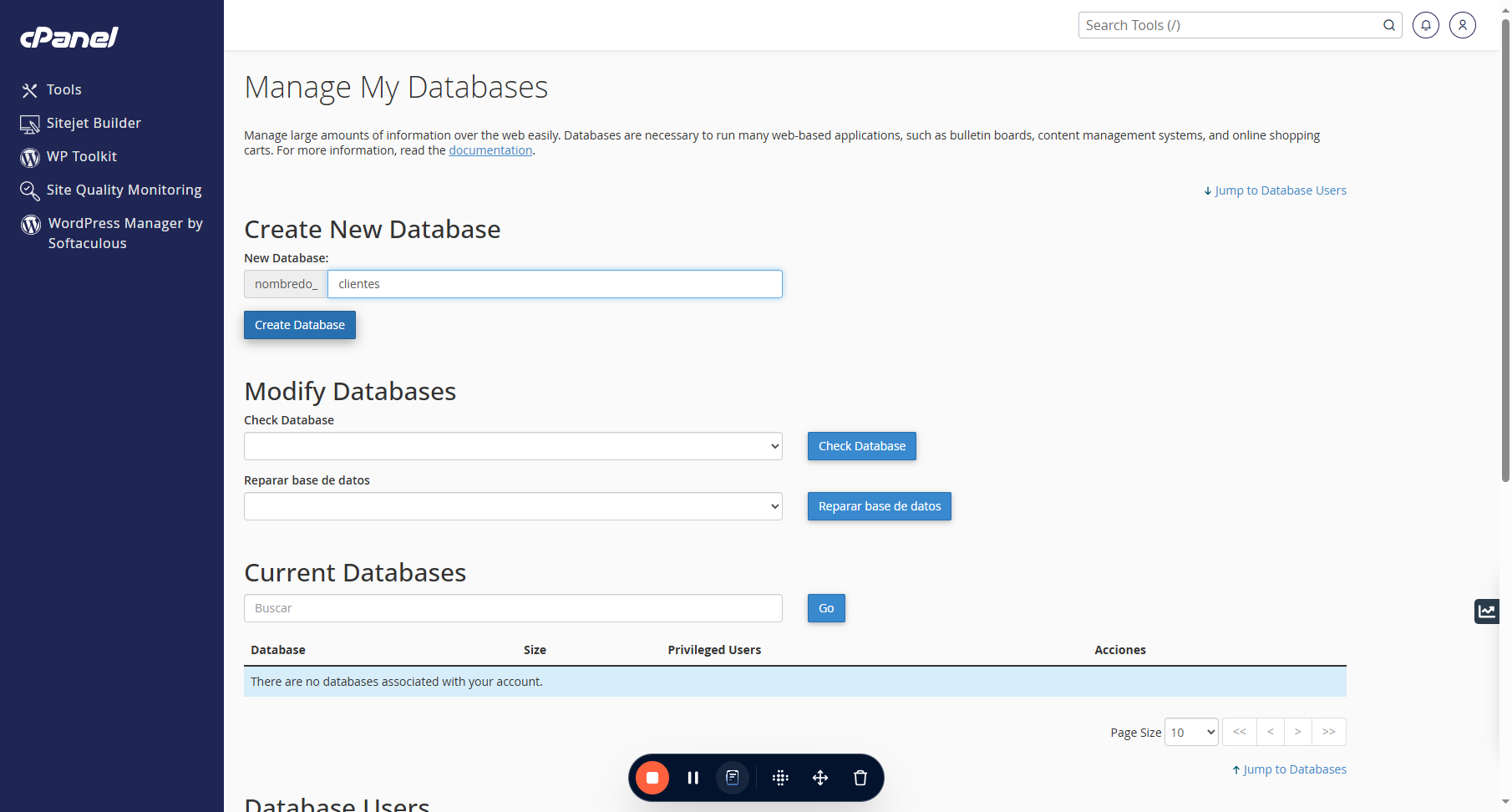Viewport: 1512px width, 812px height.
Task: Open the Check Database dropdown
Action: [513, 446]
